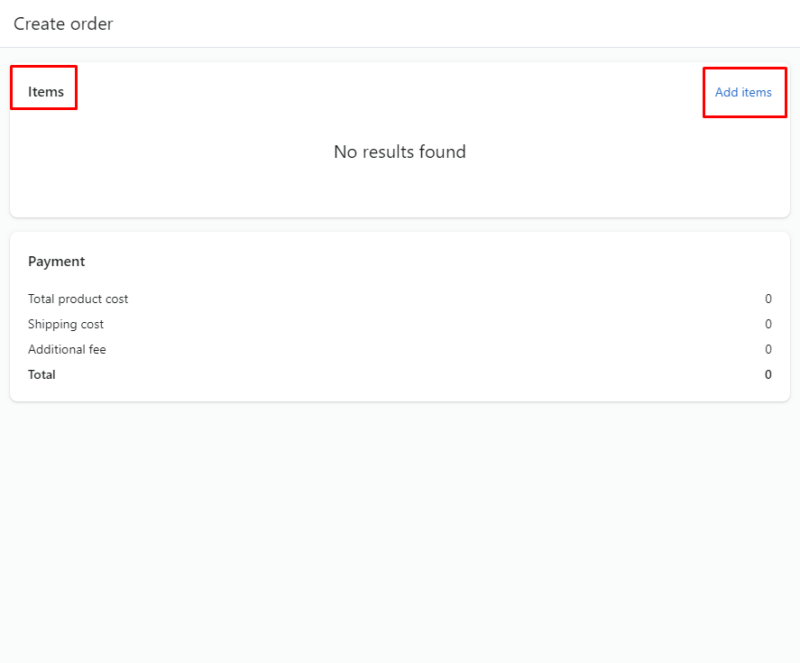Viewport: 800px width, 663px height.
Task: Click the bold Total amount
Action: coord(768,374)
